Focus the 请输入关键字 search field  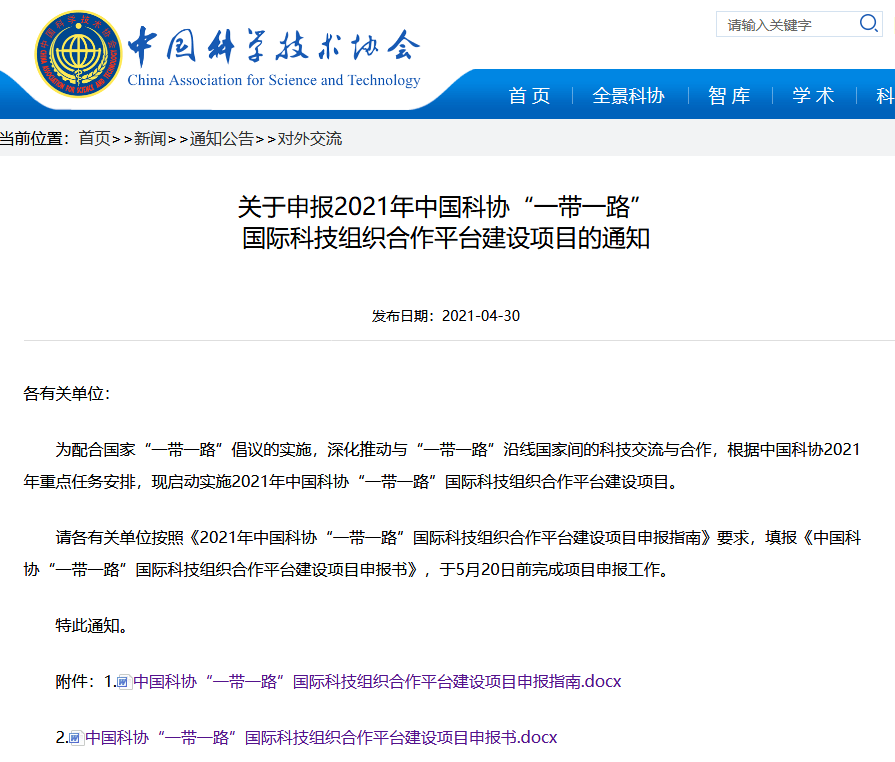785,24
